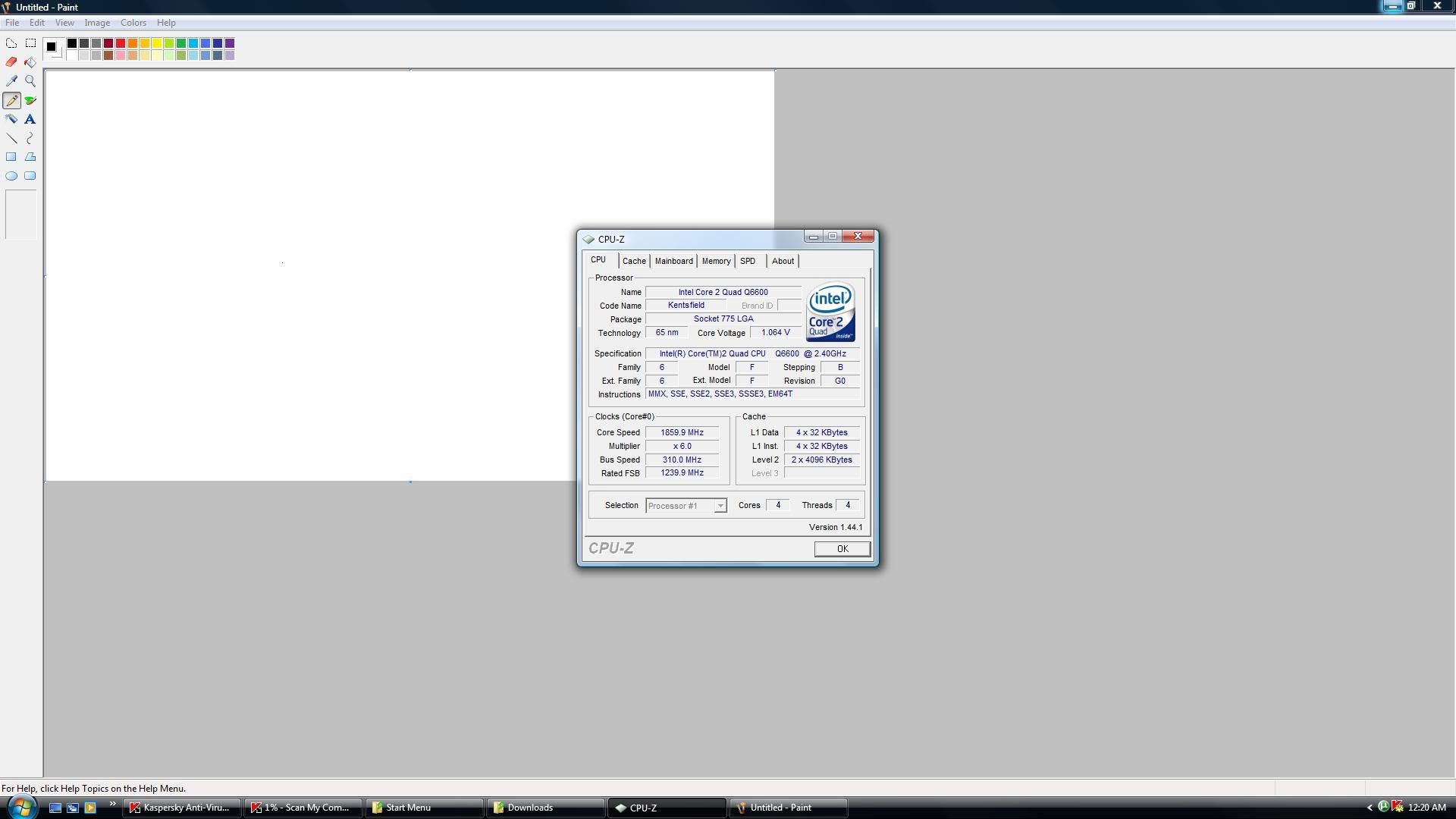Click the Kaspersky tray icon

[1397, 807]
